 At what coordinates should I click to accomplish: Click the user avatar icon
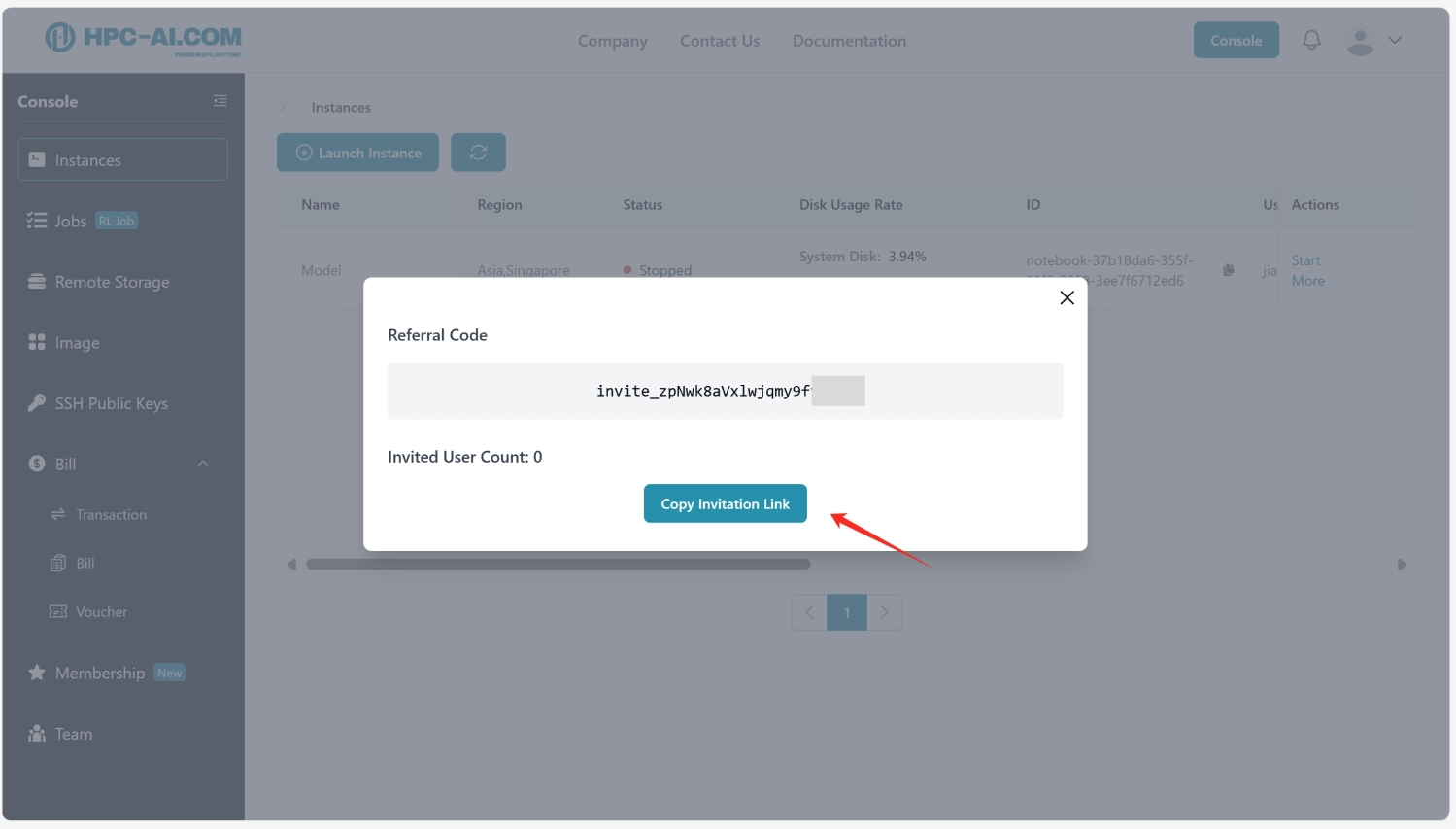pos(1360,41)
